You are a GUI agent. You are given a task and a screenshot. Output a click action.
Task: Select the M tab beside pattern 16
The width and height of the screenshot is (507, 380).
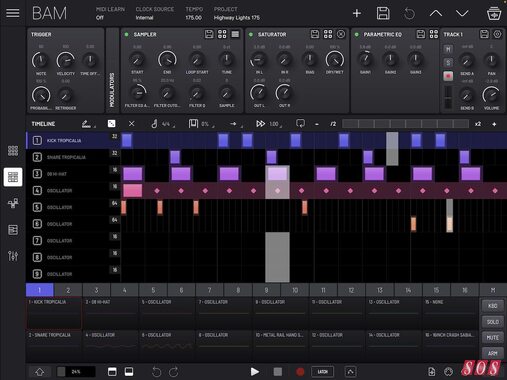click(x=493, y=290)
